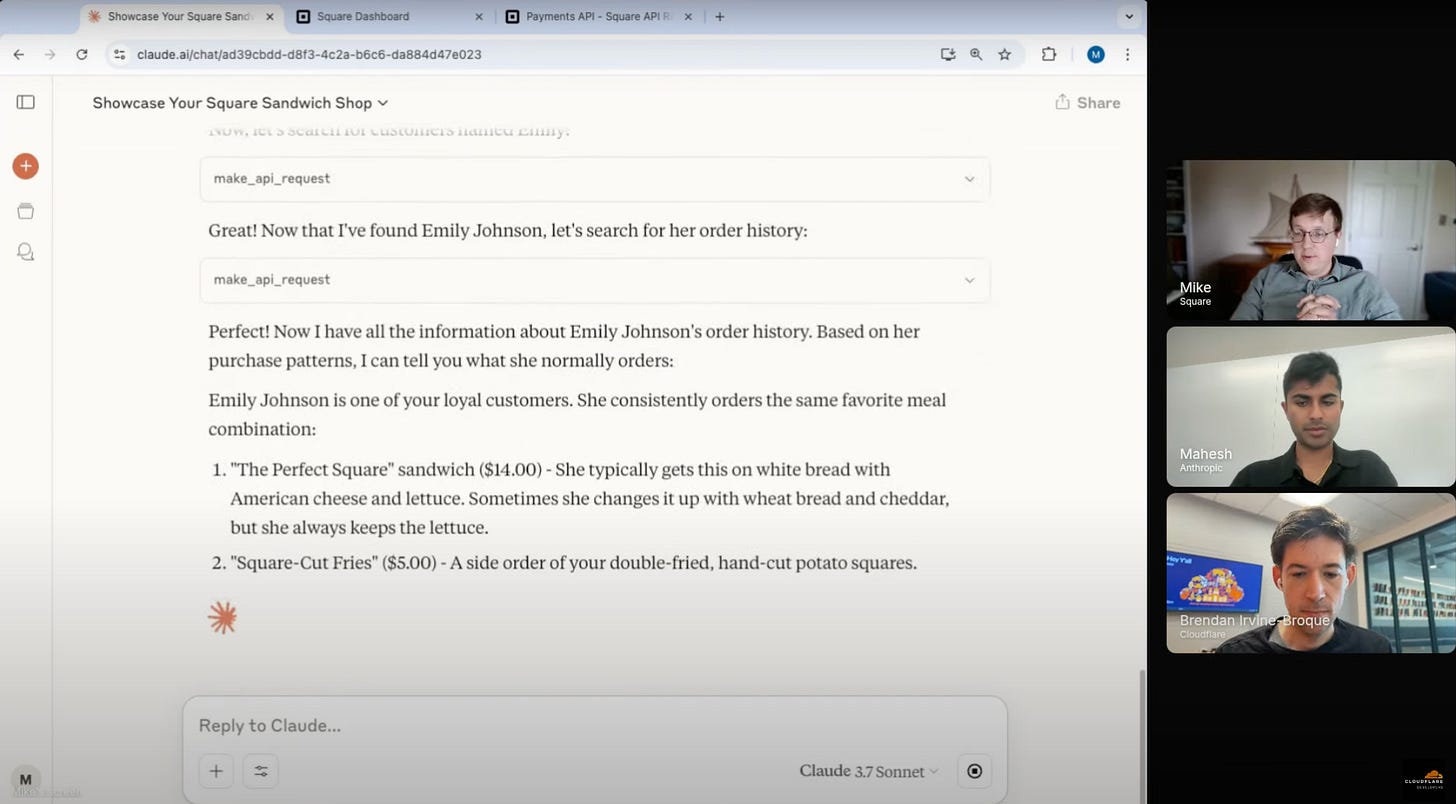The width and height of the screenshot is (1456, 804).
Task: Open the user avatar M in the sidebar
Action: coord(26,780)
